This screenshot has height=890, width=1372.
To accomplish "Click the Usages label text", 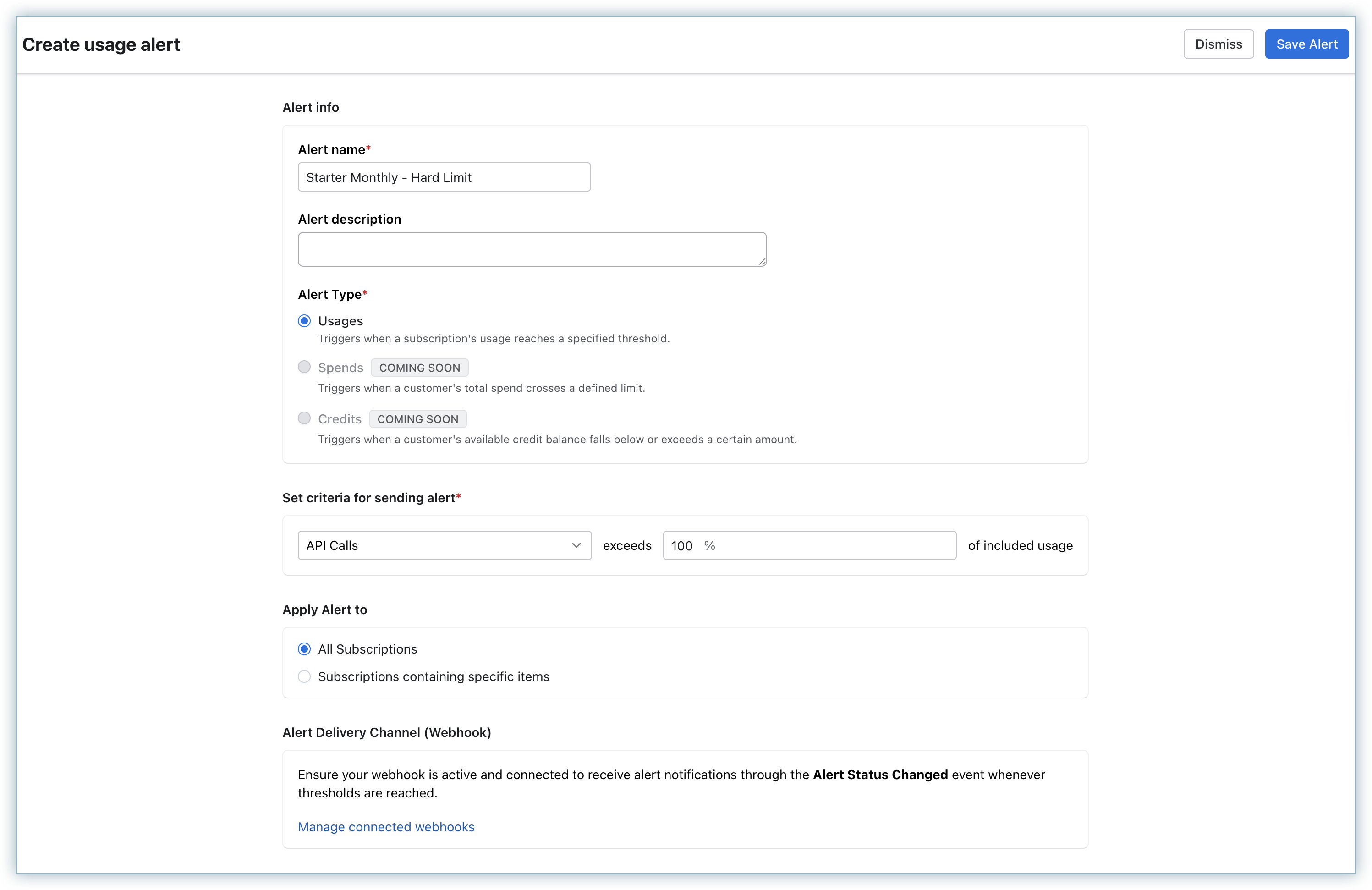I will pyautogui.click(x=340, y=321).
